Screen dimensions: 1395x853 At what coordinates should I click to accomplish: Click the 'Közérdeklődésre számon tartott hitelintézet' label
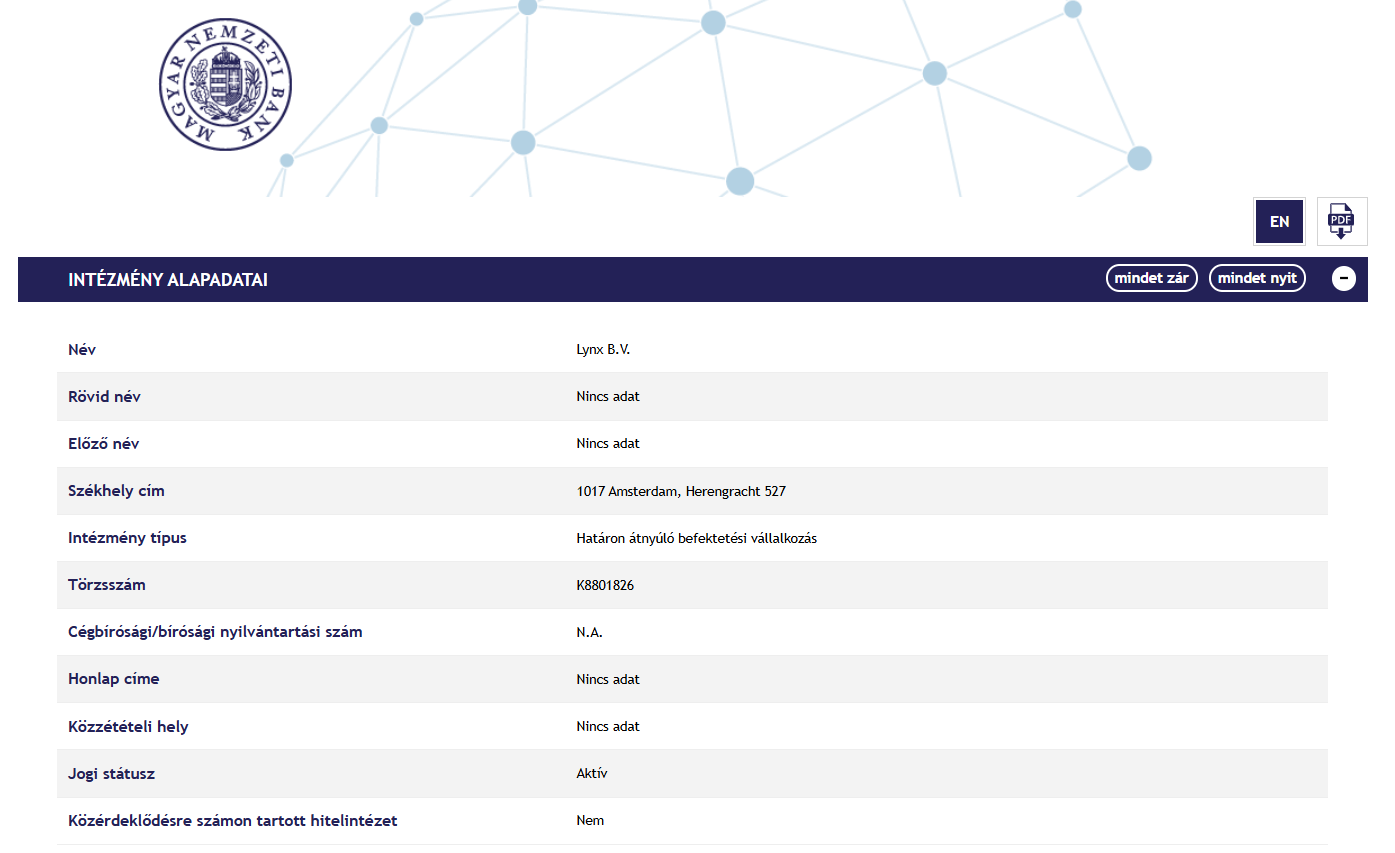coord(232,820)
